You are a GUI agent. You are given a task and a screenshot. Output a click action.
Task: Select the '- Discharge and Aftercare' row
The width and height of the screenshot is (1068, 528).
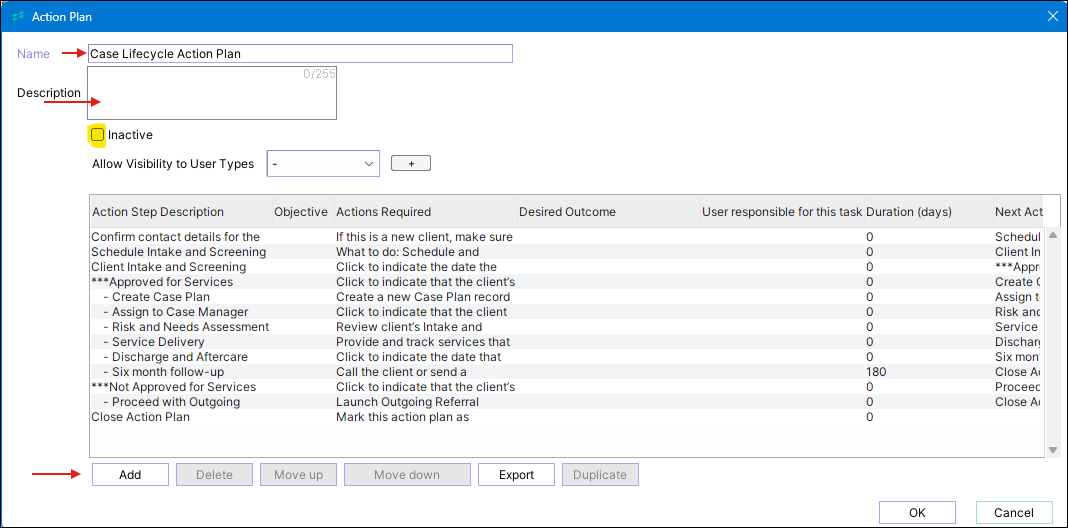tap(566, 357)
